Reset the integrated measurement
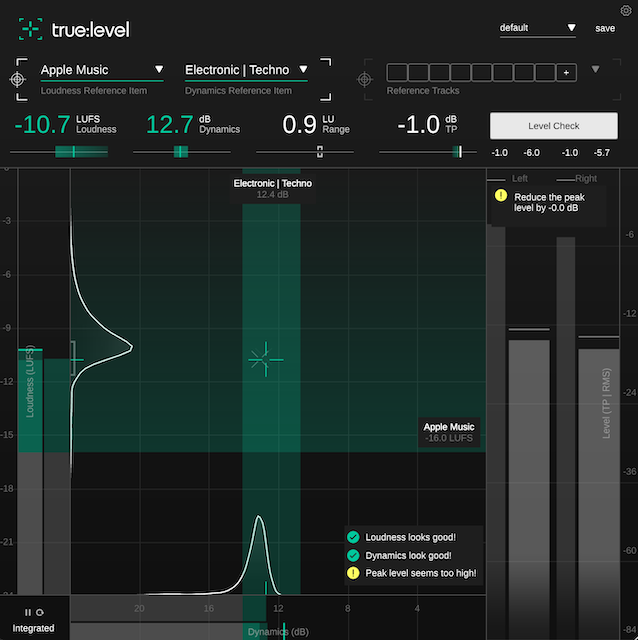Viewport: 638px width, 640px height. (x=40, y=612)
